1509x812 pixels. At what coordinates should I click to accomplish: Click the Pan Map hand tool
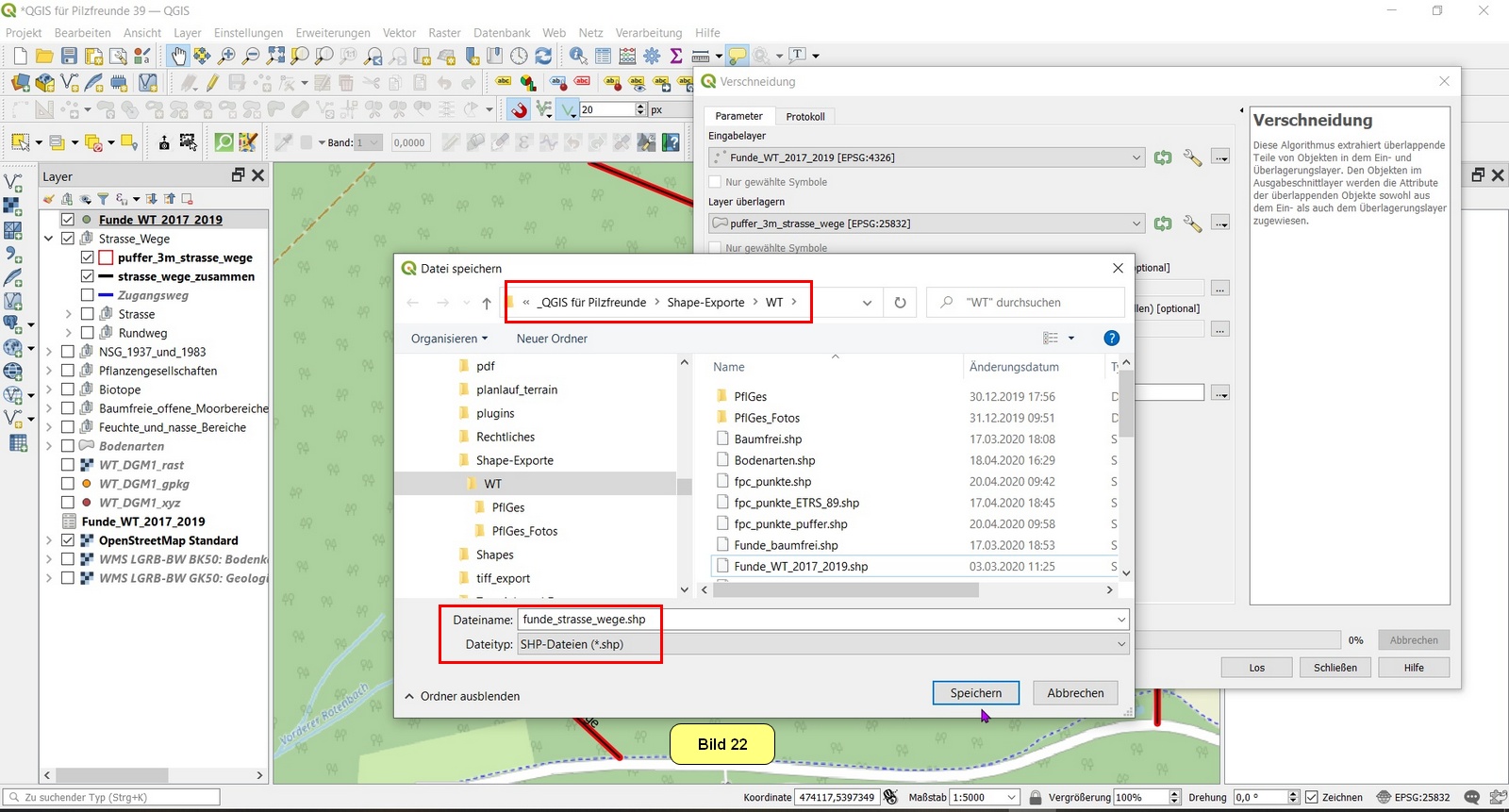[177, 57]
